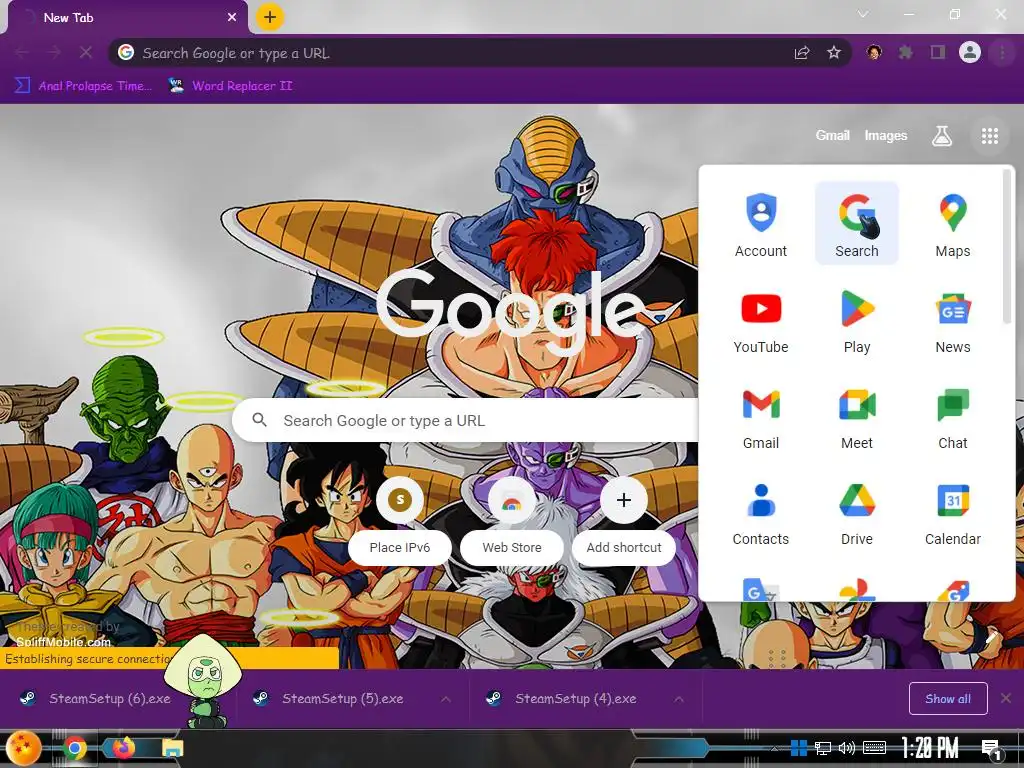1024x768 pixels.
Task: Open Firefox from the taskbar
Action: 123,748
